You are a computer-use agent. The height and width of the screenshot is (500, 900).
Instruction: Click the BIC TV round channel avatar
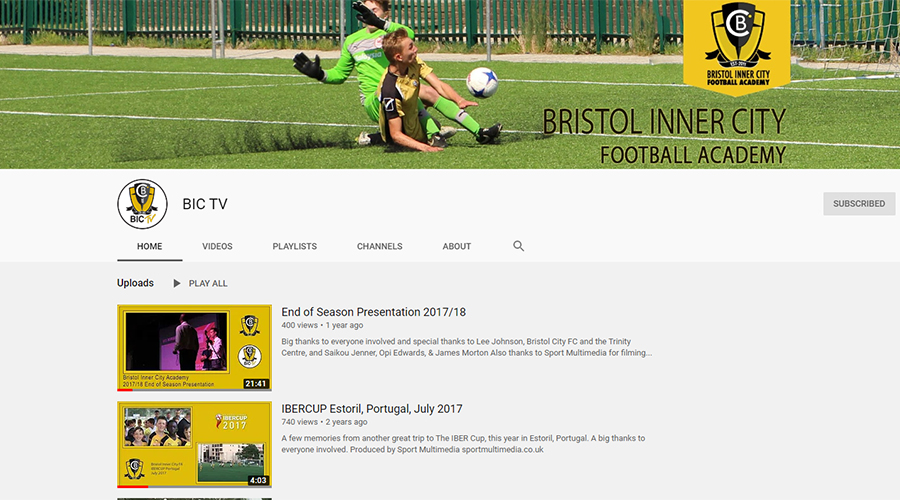click(142, 204)
